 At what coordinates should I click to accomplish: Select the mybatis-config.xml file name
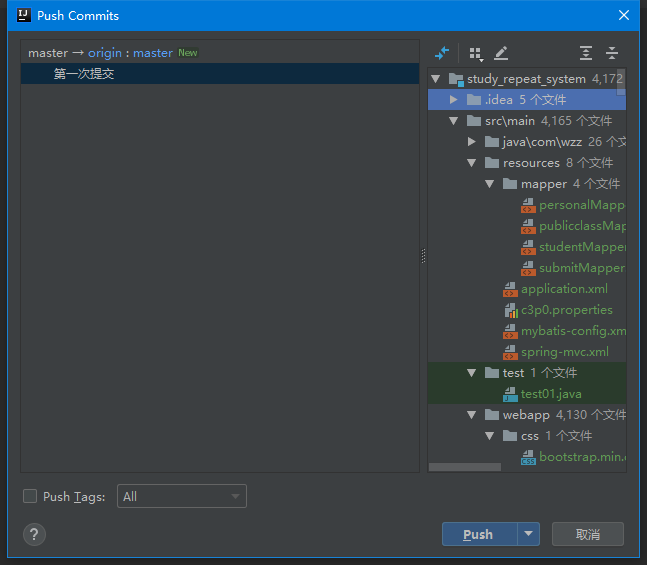pos(574,331)
